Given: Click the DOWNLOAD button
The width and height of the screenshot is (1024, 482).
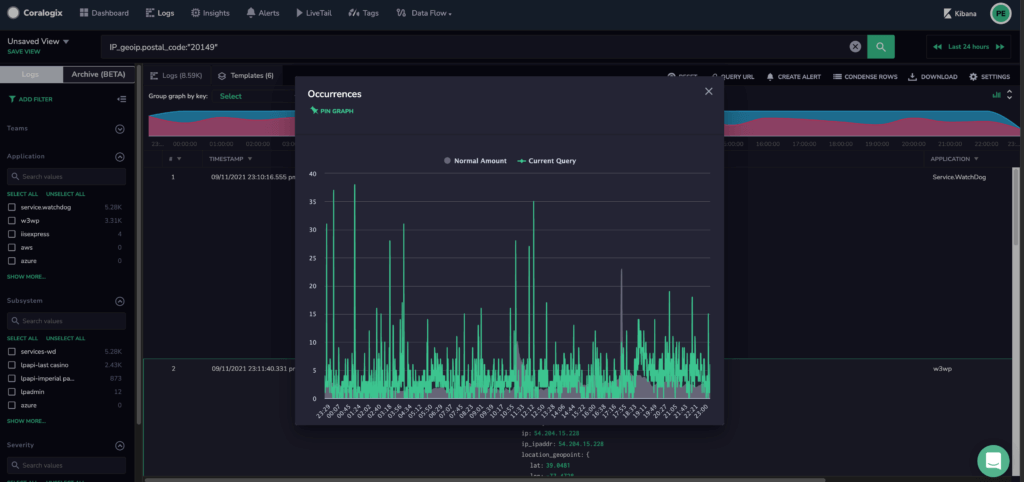Looking at the screenshot, I should pyautogui.click(x=933, y=76).
